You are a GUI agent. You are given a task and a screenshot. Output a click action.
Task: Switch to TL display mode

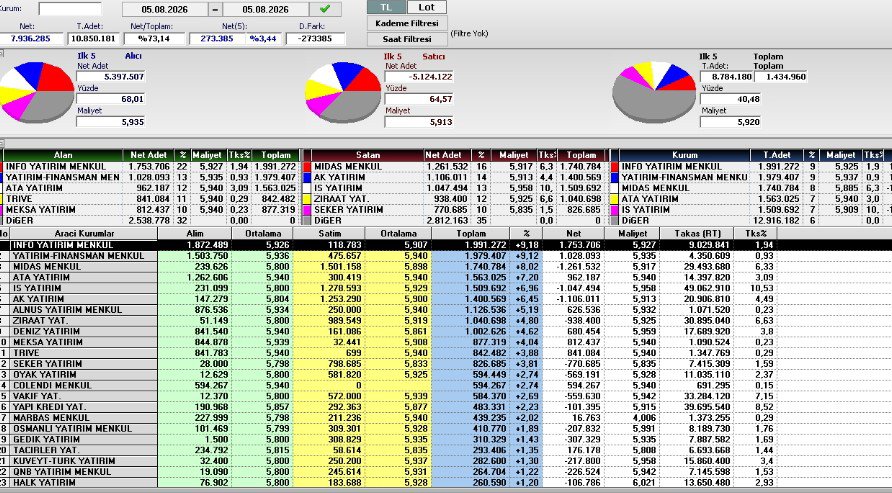point(386,7)
